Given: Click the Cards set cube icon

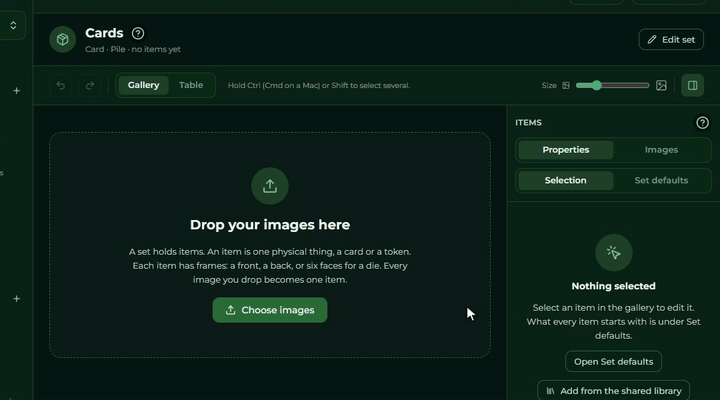Looking at the screenshot, I should 63,39.
